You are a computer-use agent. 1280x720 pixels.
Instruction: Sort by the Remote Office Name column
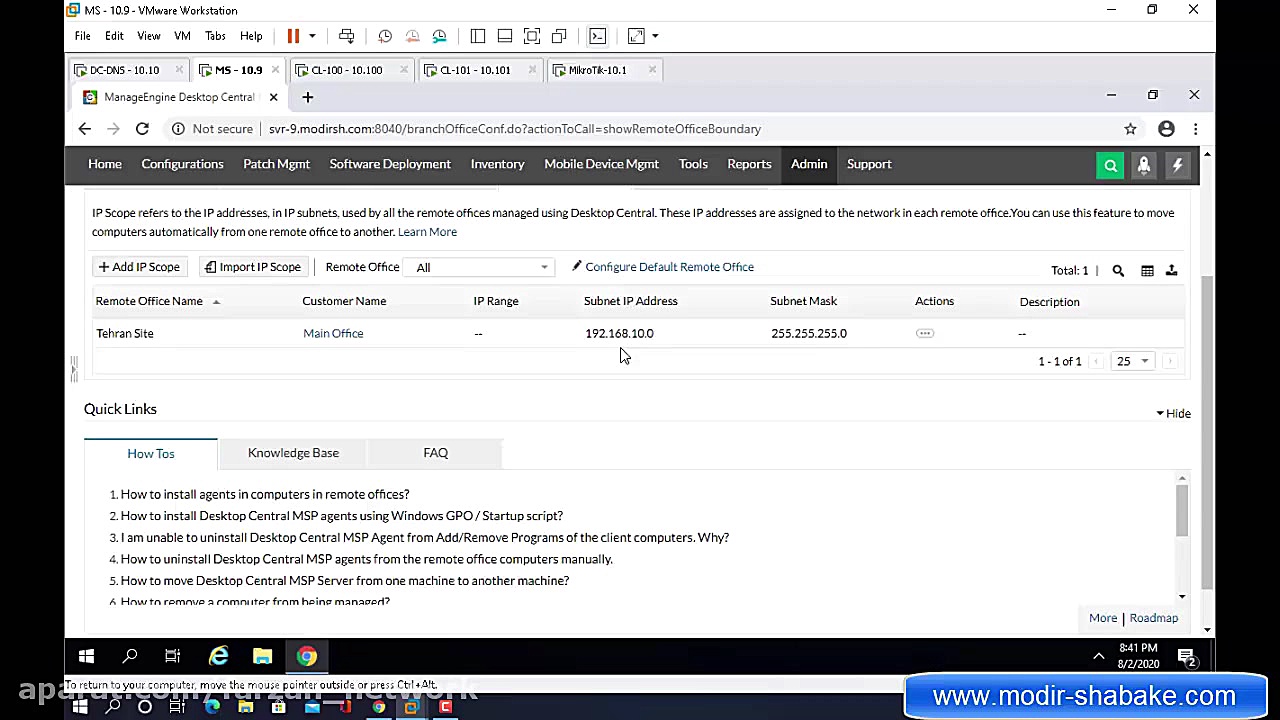tap(149, 301)
